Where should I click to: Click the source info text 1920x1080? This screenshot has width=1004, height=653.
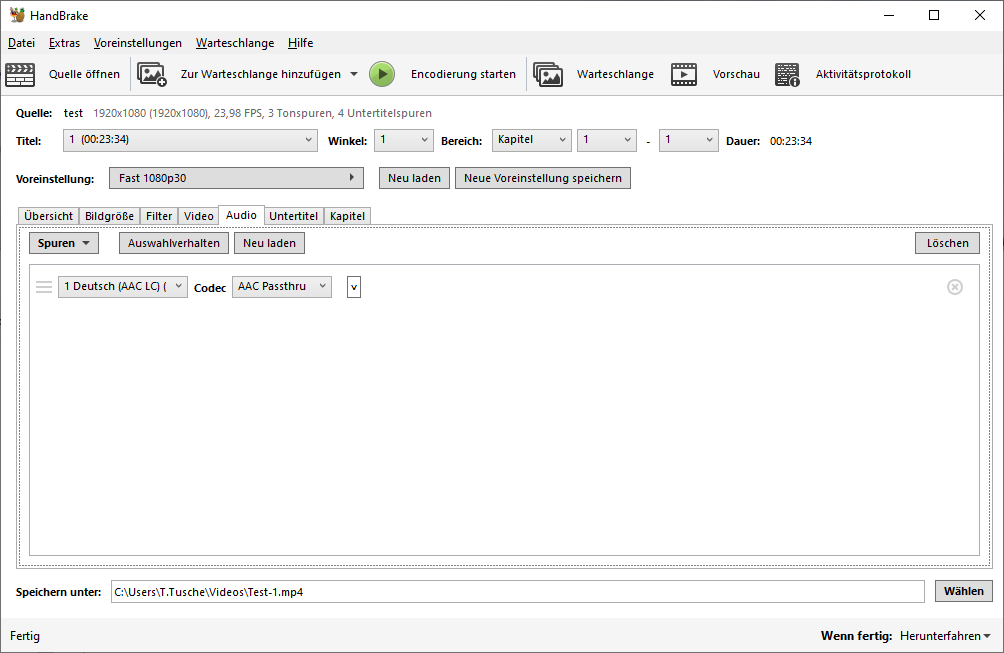click(x=263, y=113)
